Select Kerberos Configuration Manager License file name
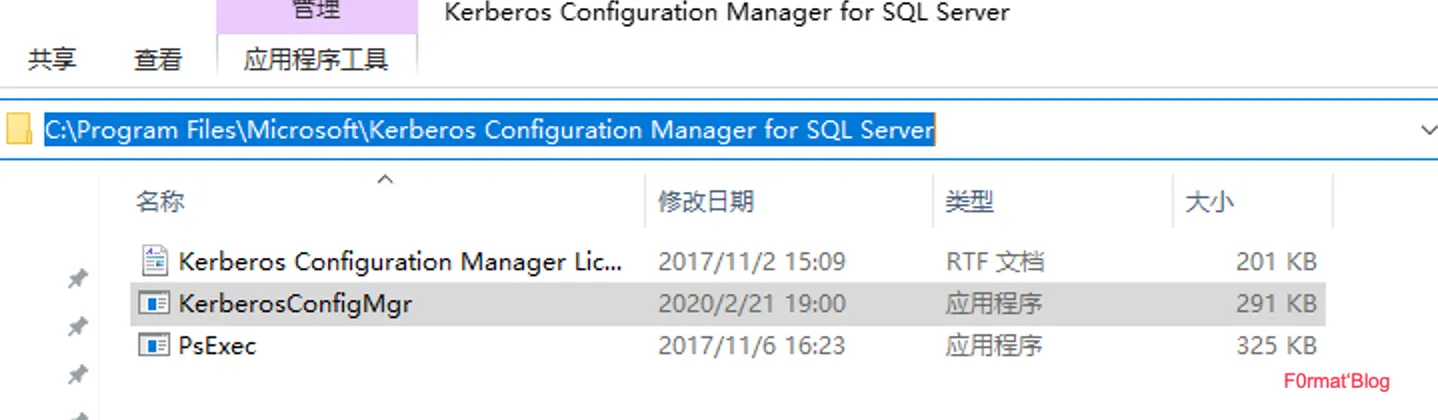This screenshot has width=1438, height=420. [x=400, y=262]
